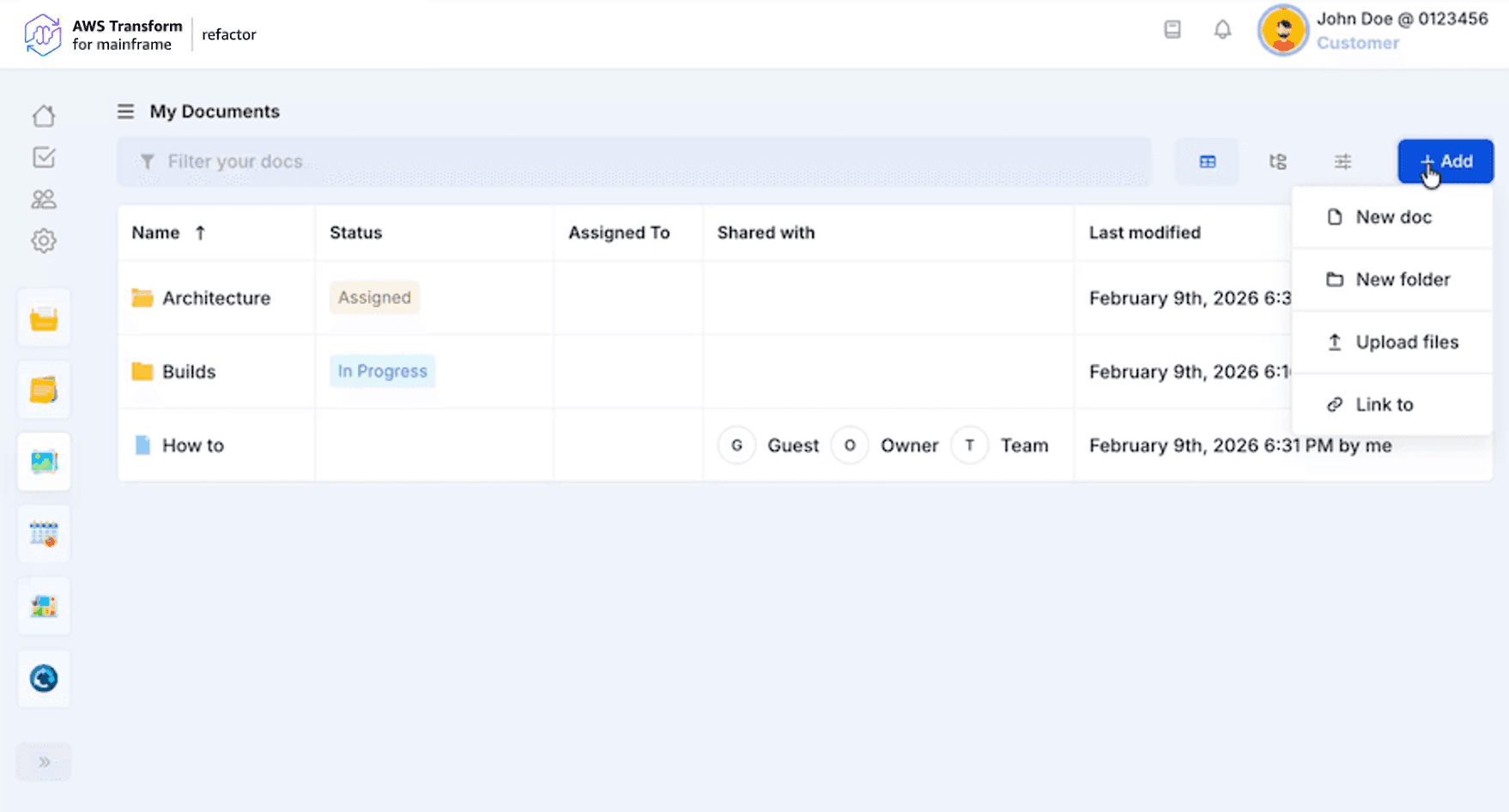Open the calendar app icon in sidebar
1509x812 pixels.
(x=44, y=534)
